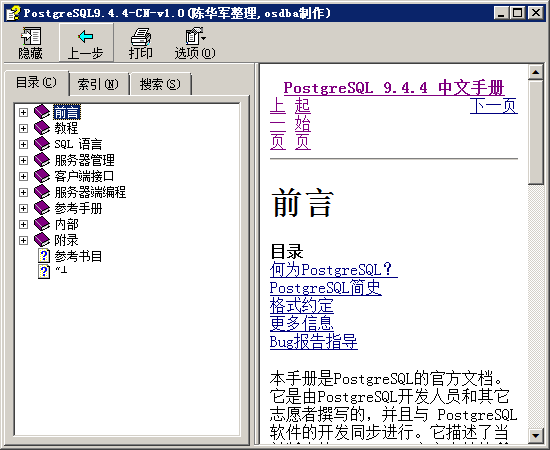Image resolution: width=550 pixels, height=450 pixels.
Task: Expand the 服务器管理 tree node
Action: tap(23, 160)
